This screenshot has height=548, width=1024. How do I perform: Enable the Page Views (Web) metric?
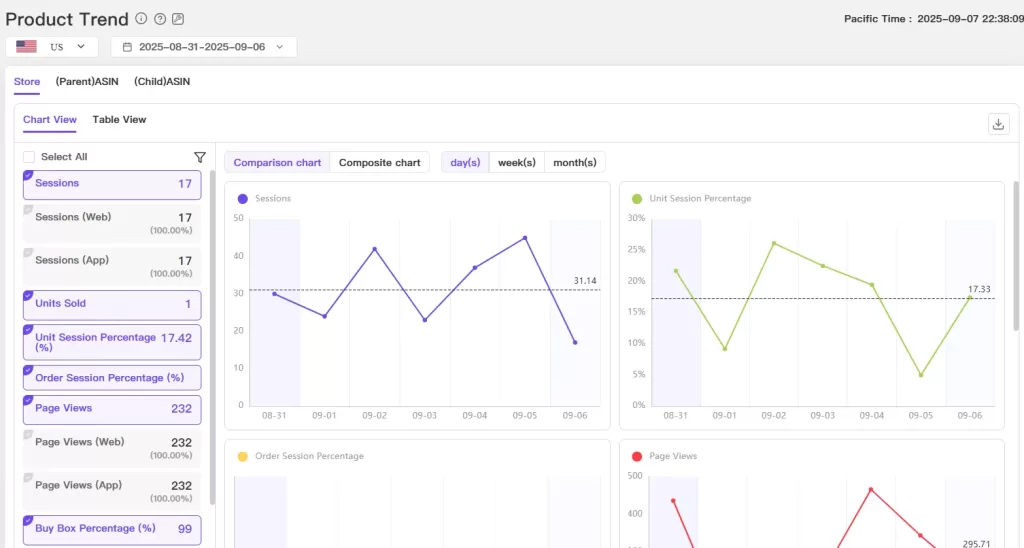point(112,448)
